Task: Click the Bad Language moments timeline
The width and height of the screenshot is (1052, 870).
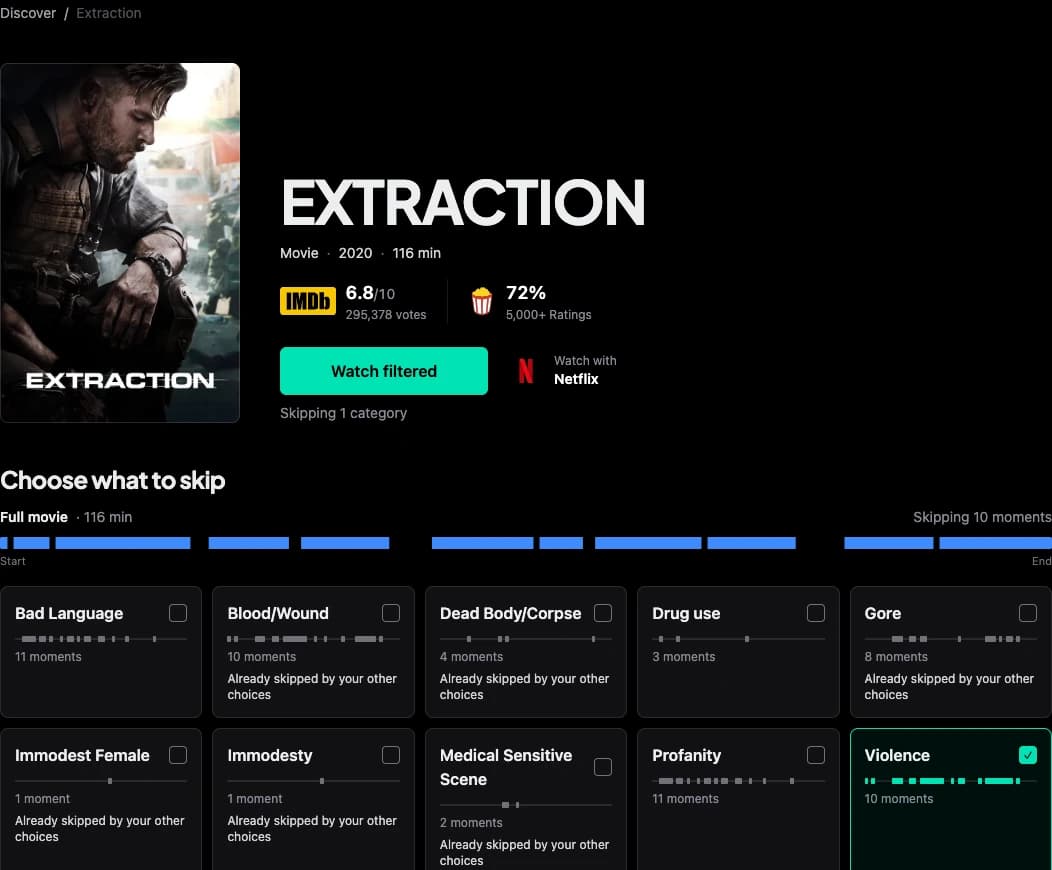Action: pos(101,639)
